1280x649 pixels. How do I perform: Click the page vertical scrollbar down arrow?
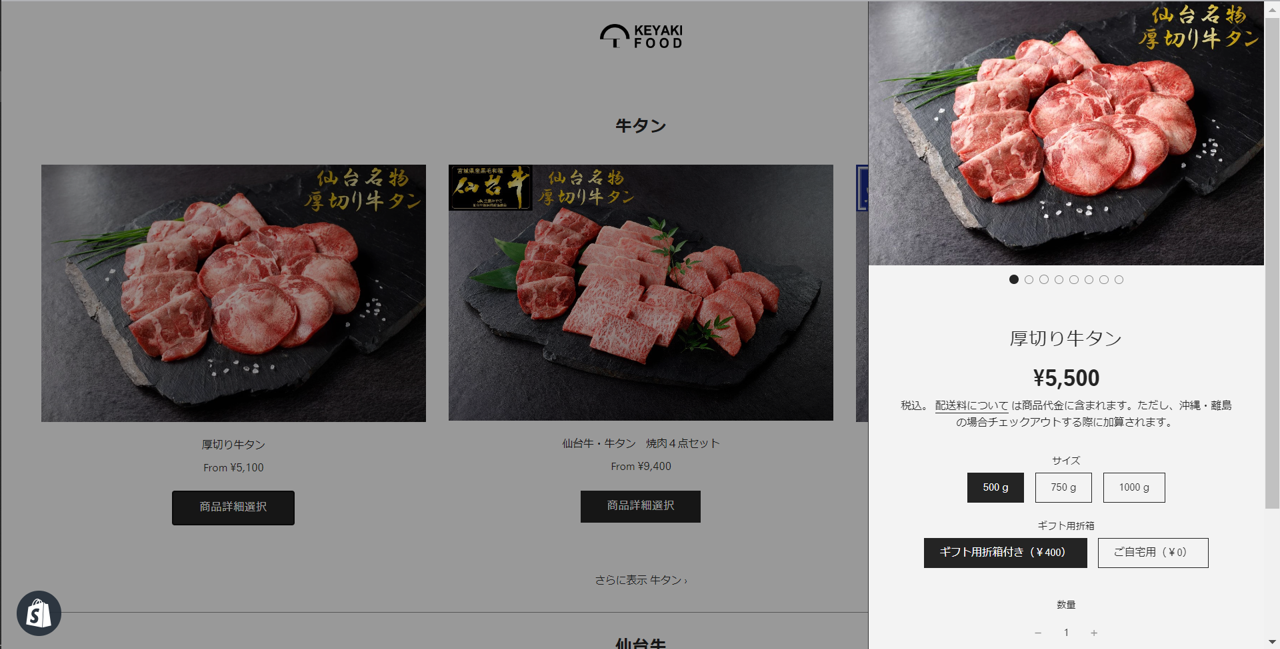coord(1272,641)
